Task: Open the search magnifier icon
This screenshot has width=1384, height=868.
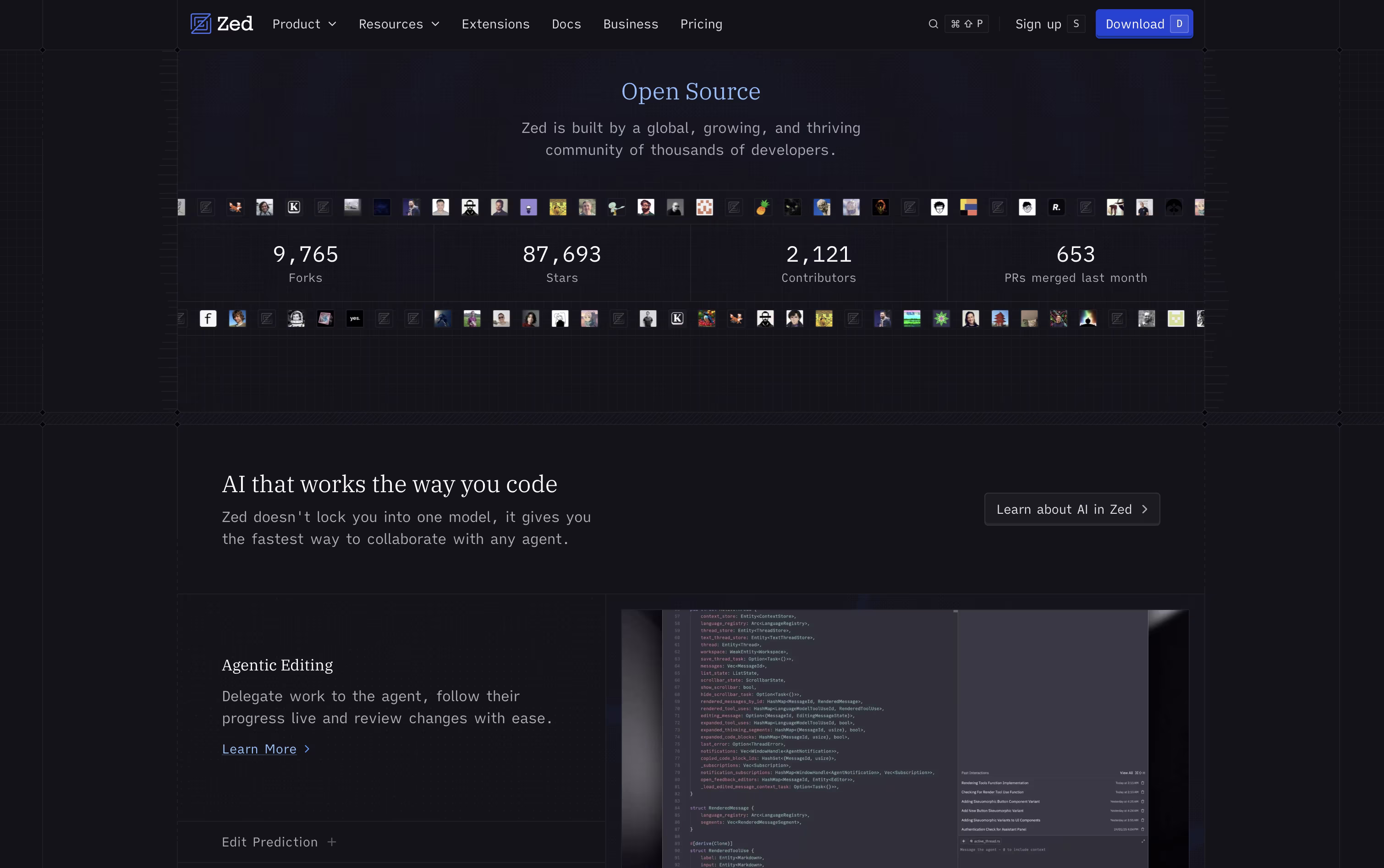Action: (x=934, y=24)
